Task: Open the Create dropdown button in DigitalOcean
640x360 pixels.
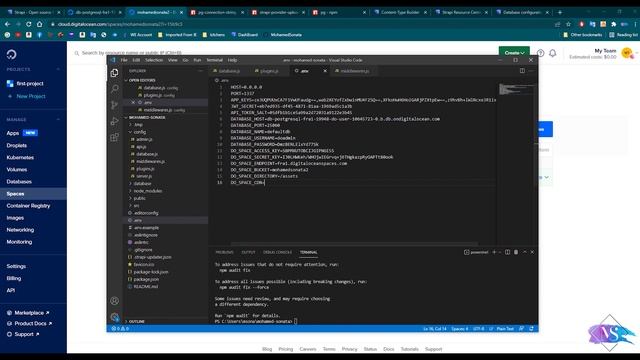Action: pyautogui.click(x=514, y=53)
